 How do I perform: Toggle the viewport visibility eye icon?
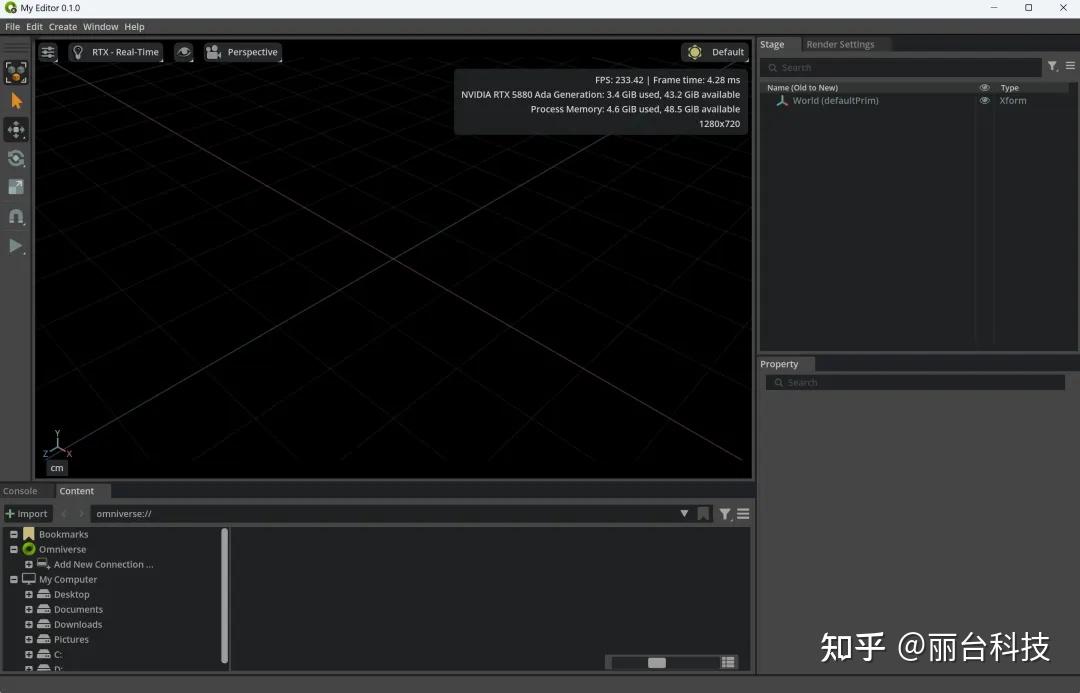pyautogui.click(x=183, y=52)
